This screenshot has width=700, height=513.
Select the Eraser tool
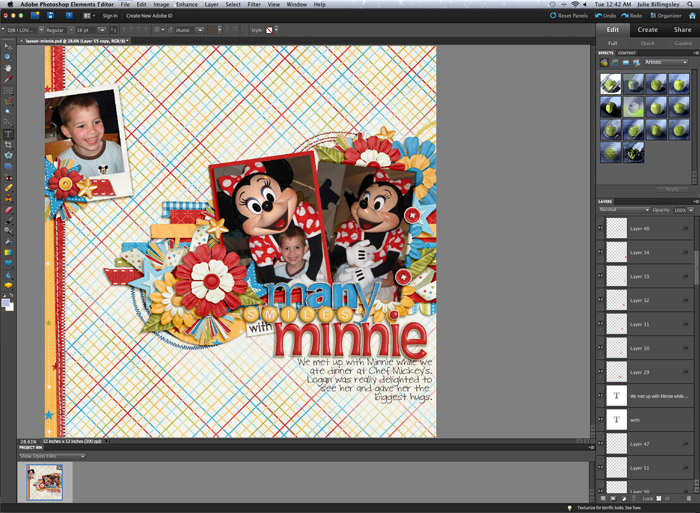[x=8, y=210]
